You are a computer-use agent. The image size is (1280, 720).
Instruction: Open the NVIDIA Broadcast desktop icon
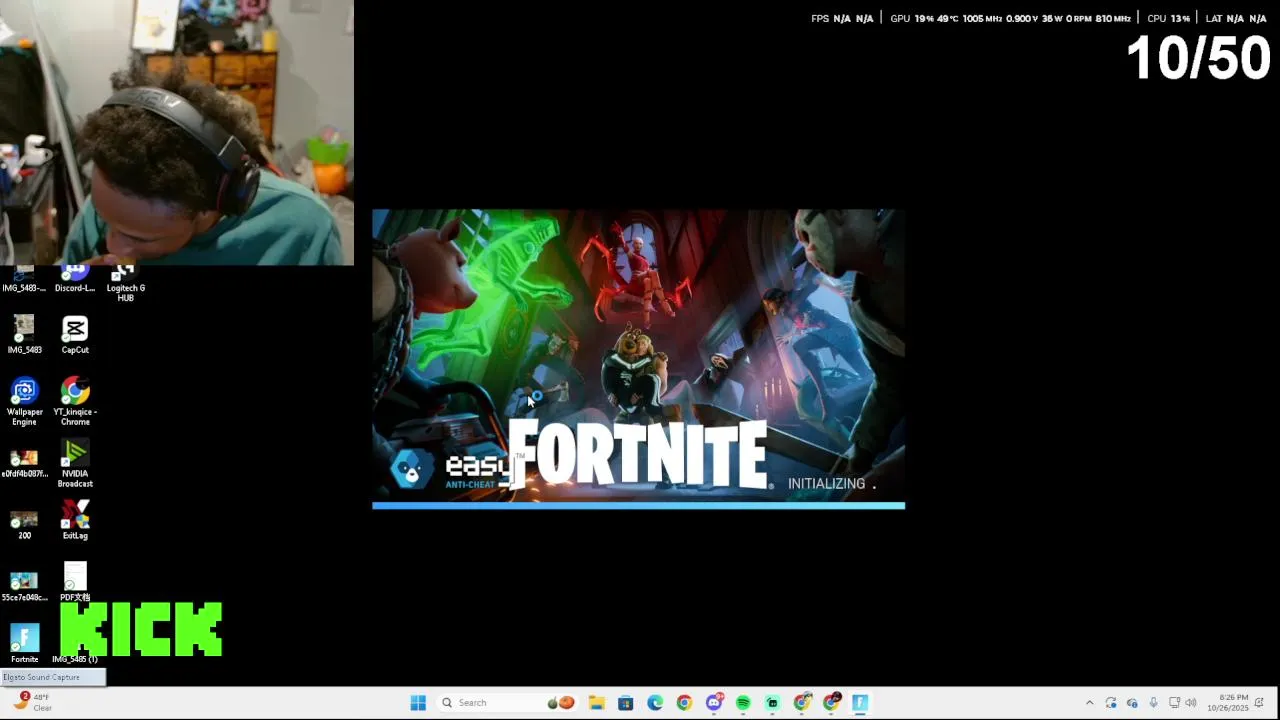(x=75, y=464)
